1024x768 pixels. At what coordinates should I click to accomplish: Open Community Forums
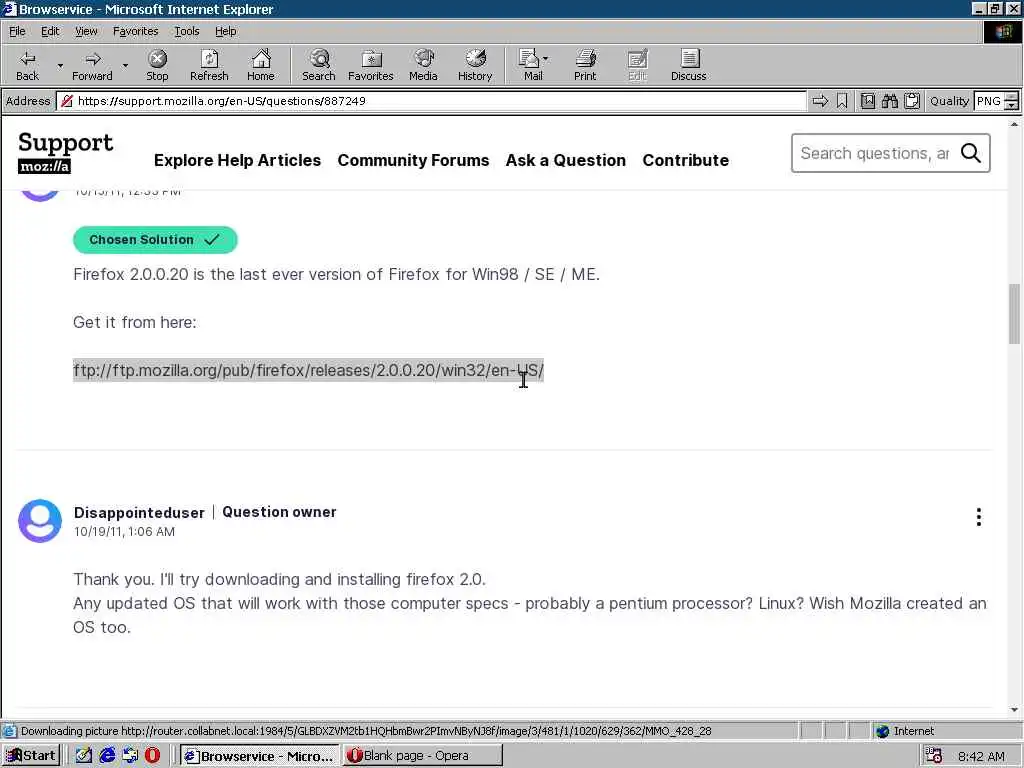(x=413, y=160)
